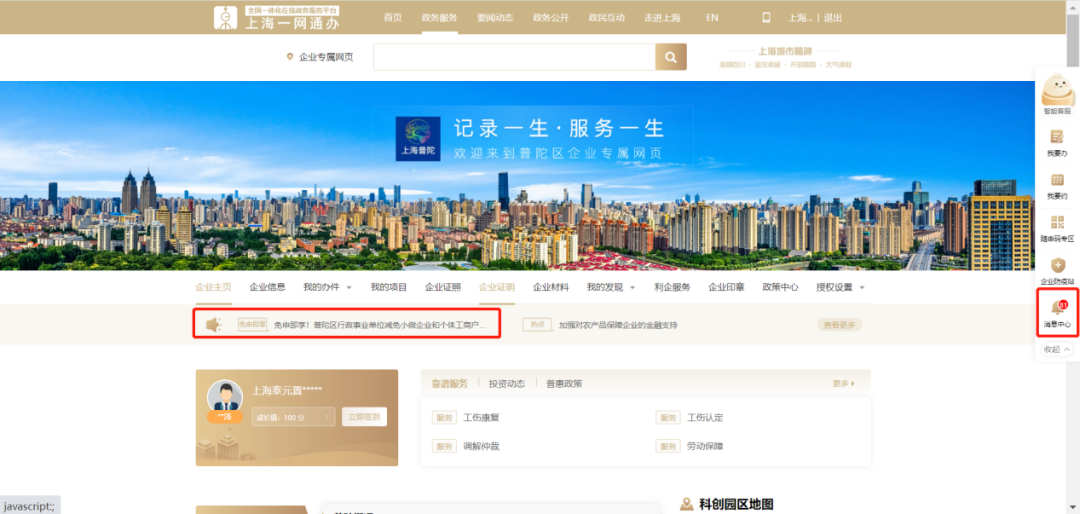The width and height of the screenshot is (1080, 514).
Task: Click the user avatar picture
Action: 224,397
